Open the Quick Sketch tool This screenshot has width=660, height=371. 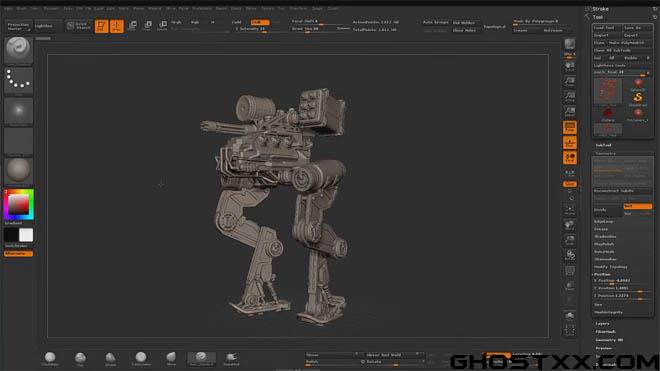79,26
